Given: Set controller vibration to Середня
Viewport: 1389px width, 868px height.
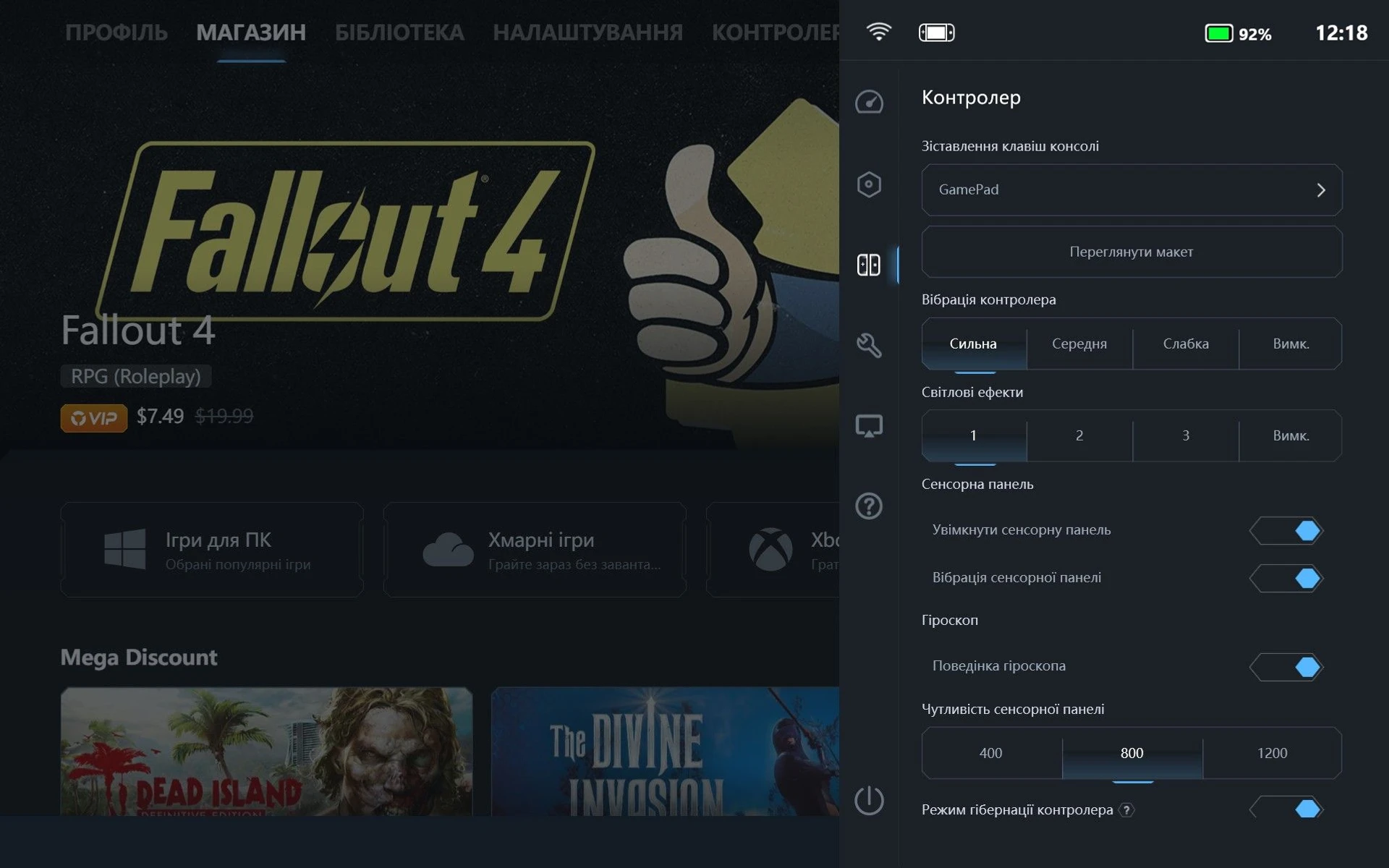Looking at the screenshot, I should coord(1079,344).
